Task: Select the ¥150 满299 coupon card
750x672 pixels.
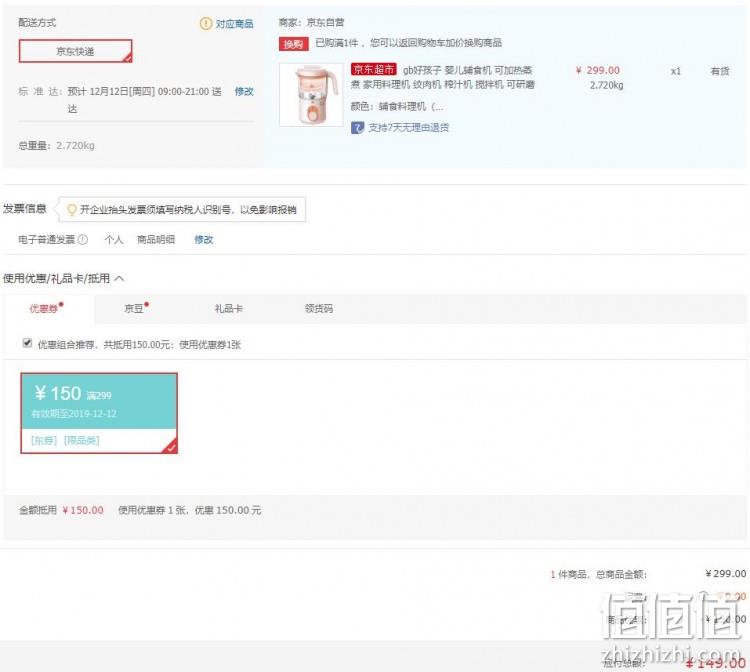Action: point(99,413)
